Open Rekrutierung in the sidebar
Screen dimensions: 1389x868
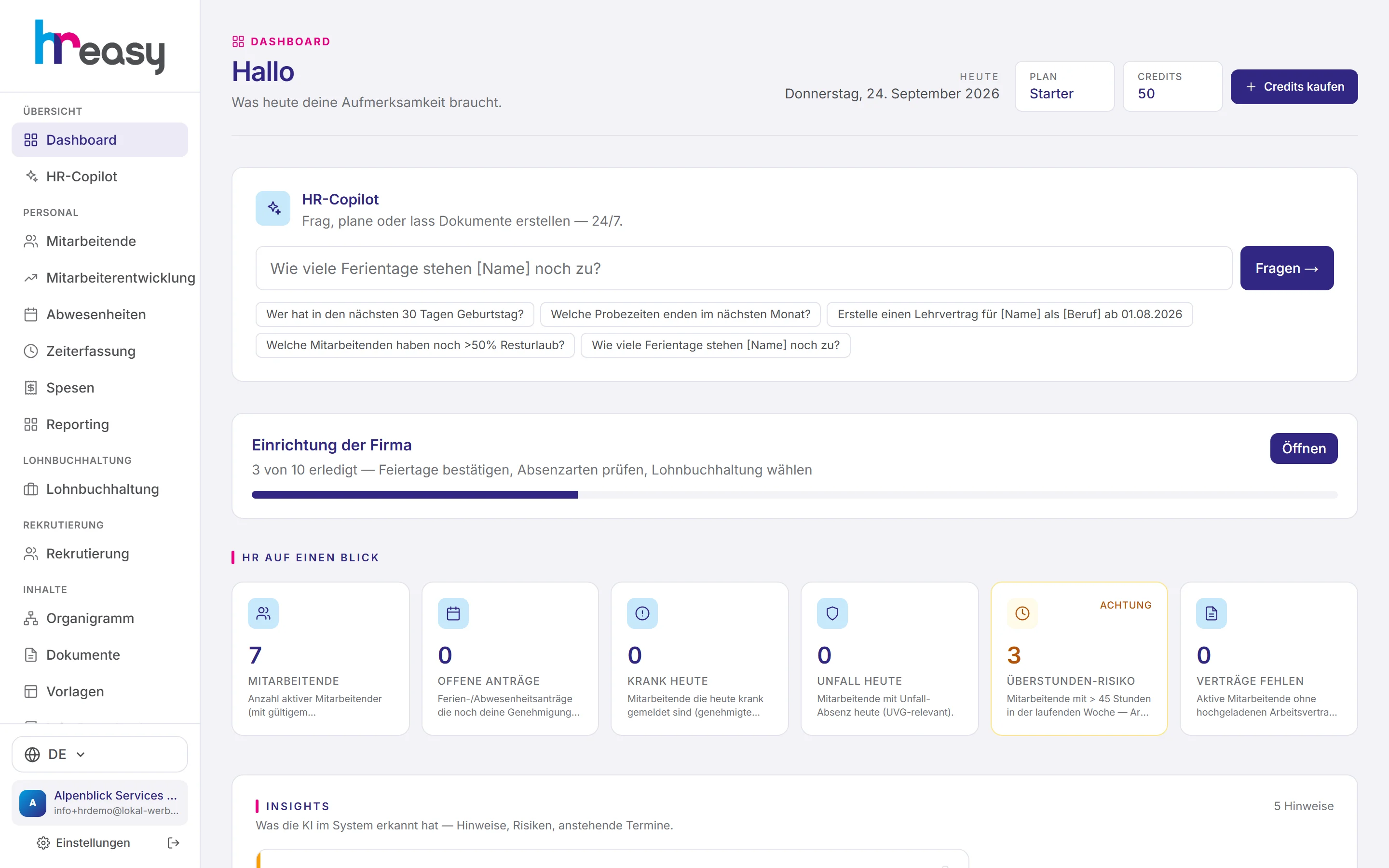100,554
